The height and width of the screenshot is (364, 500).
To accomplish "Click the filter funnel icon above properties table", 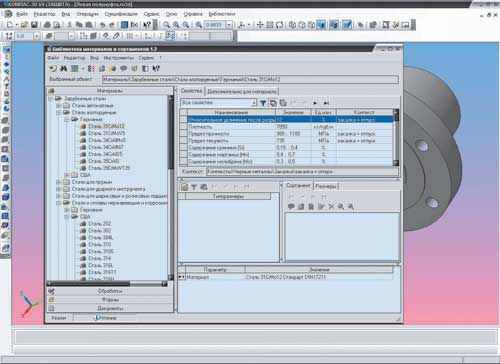I will (263, 103).
